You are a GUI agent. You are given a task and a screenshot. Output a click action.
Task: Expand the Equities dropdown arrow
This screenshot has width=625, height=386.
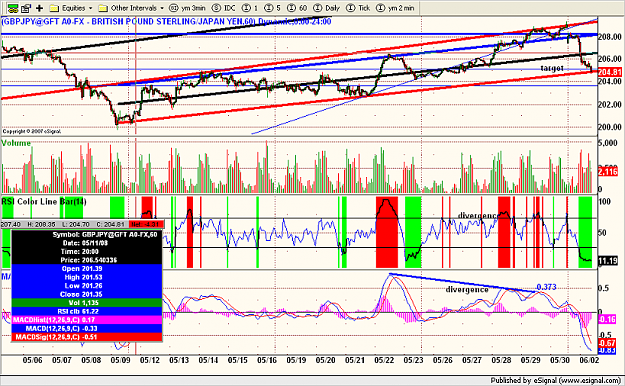click(91, 8)
